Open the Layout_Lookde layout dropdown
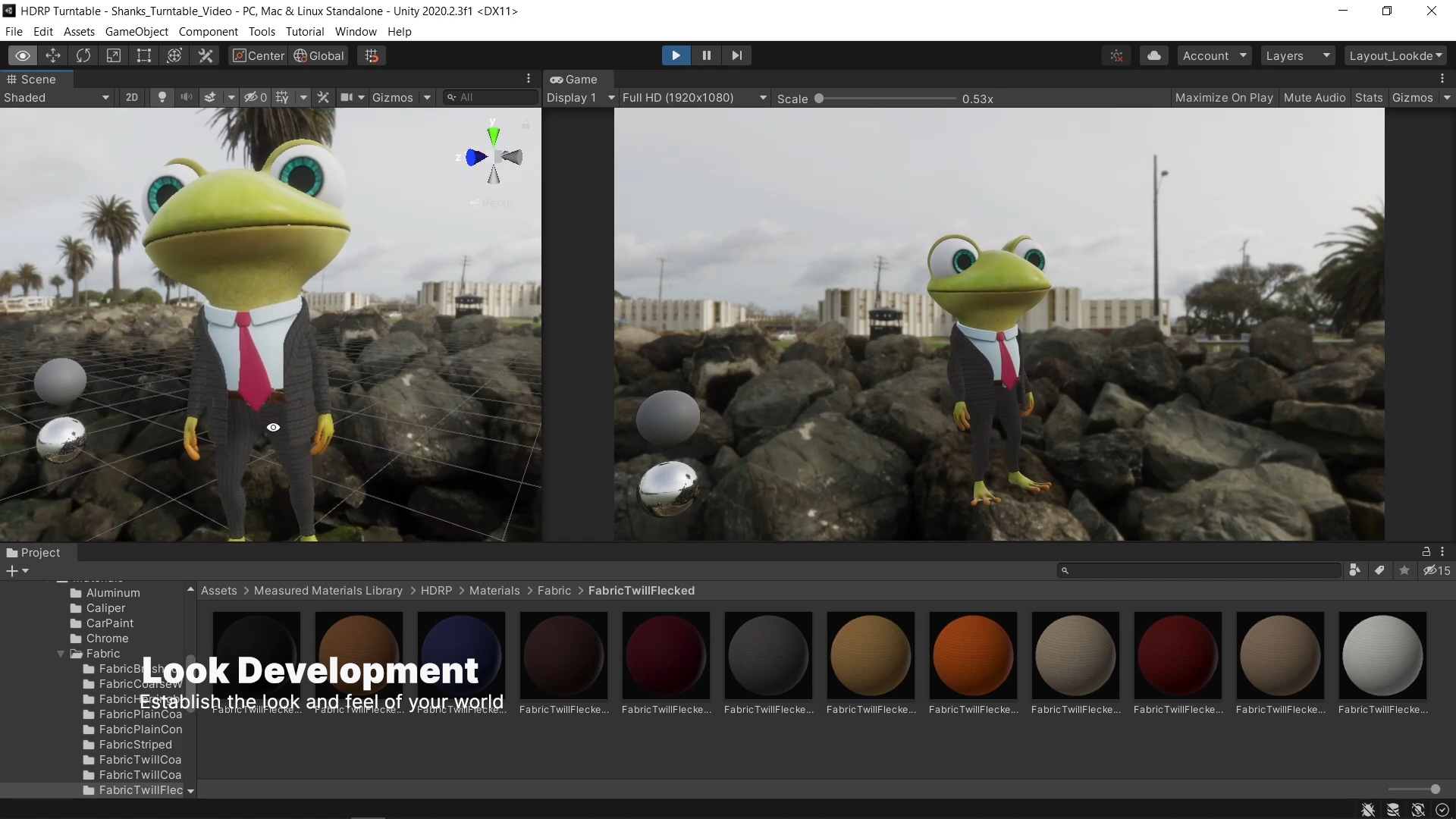The width and height of the screenshot is (1456, 819). coord(1396,55)
